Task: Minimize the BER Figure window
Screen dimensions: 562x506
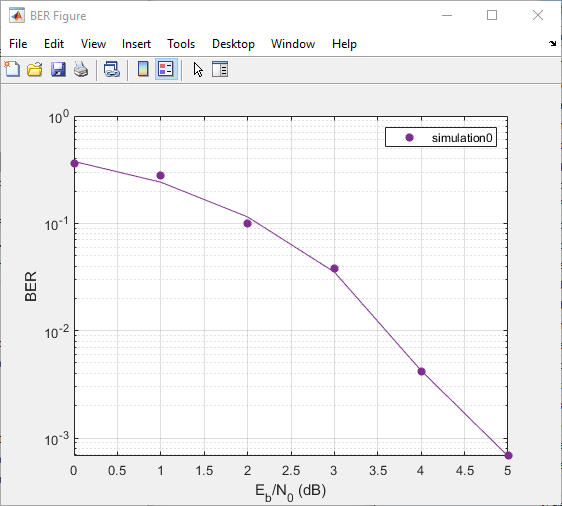Action: coord(447,15)
